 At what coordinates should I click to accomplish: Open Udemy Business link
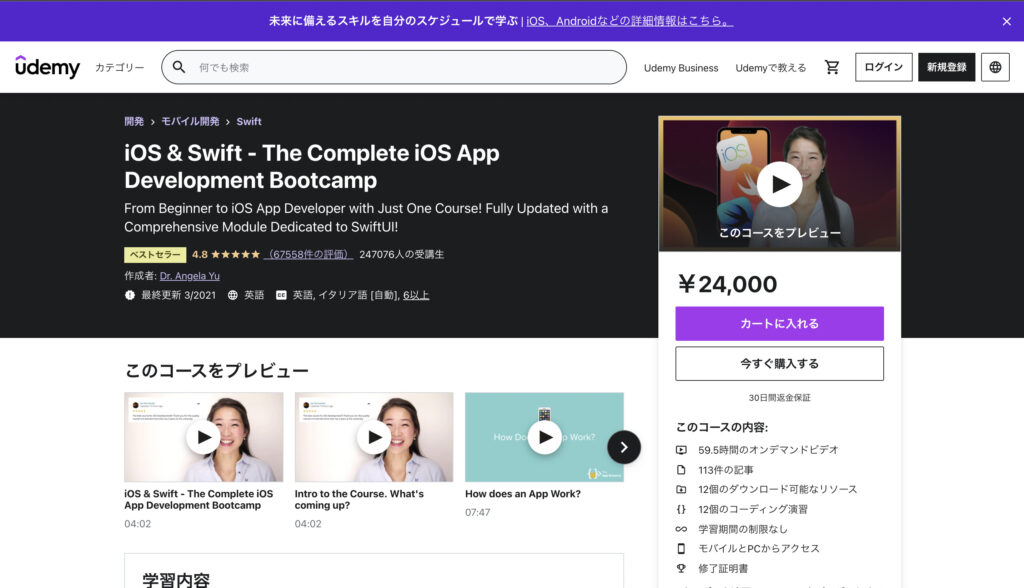(x=681, y=68)
